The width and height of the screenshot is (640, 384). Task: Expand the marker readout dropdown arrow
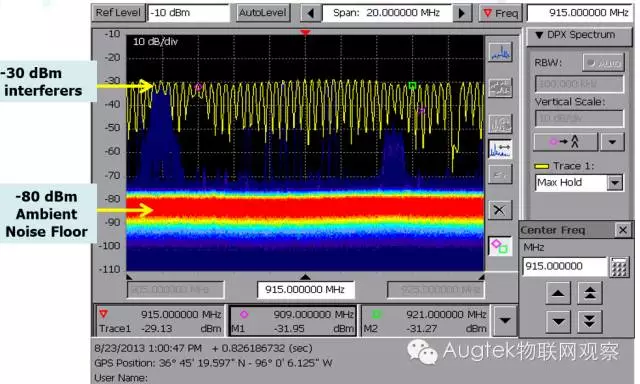click(505, 321)
